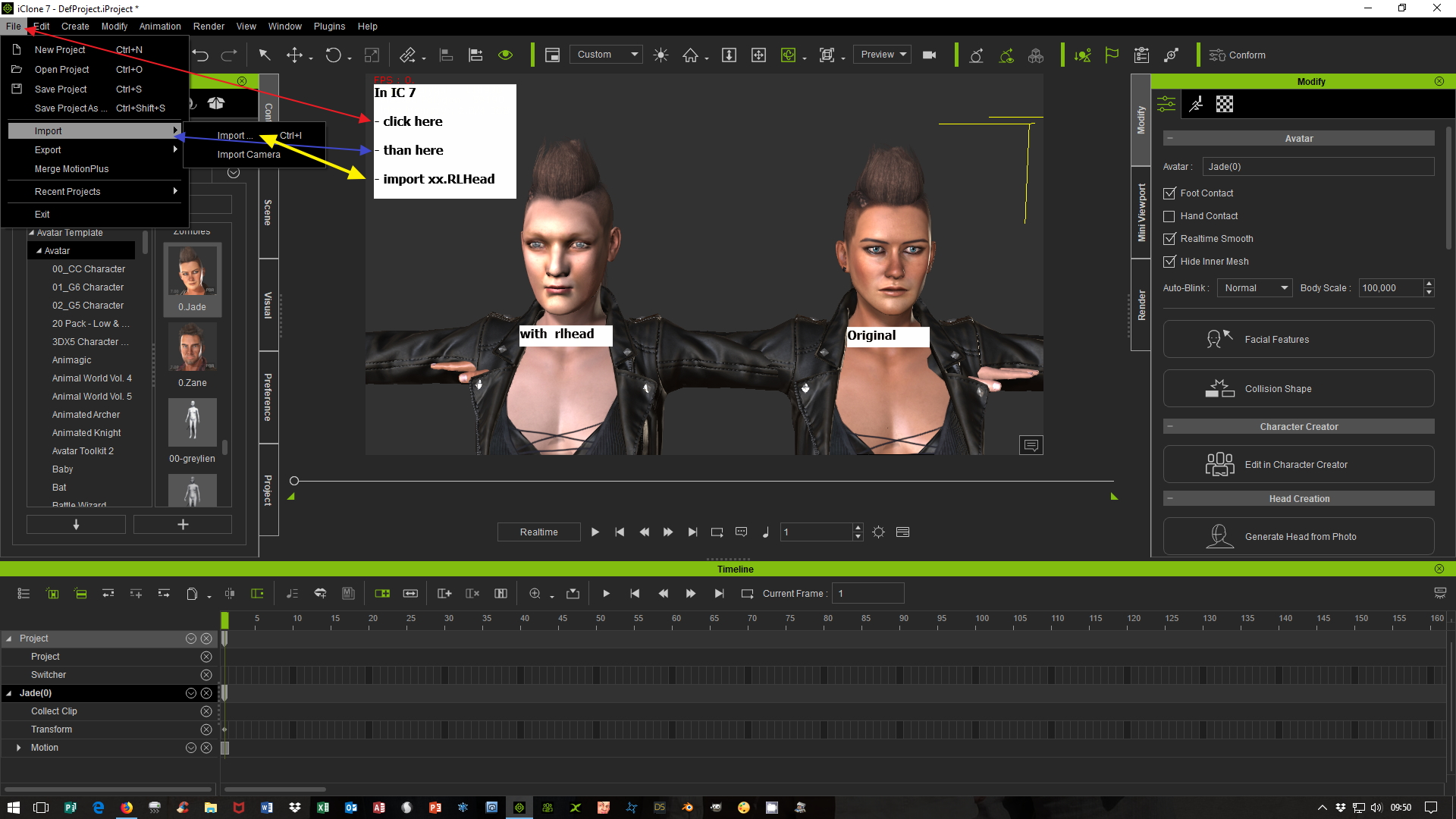1456x819 pixels.
Task: Click the timeline track list icon
Action: pos(24,594)
